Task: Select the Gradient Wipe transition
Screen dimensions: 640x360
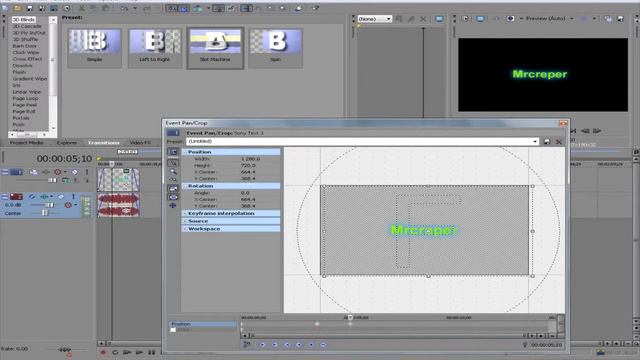Action: tap(29, 79)
